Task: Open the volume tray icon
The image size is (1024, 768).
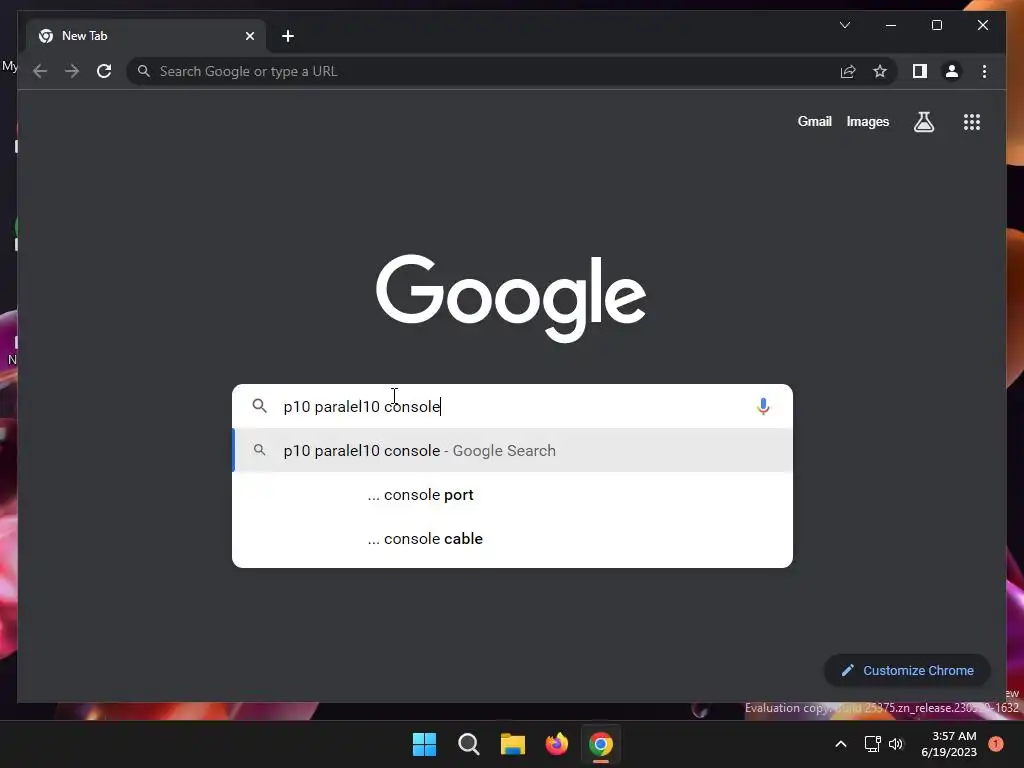Action: click(x=896, y=744)
